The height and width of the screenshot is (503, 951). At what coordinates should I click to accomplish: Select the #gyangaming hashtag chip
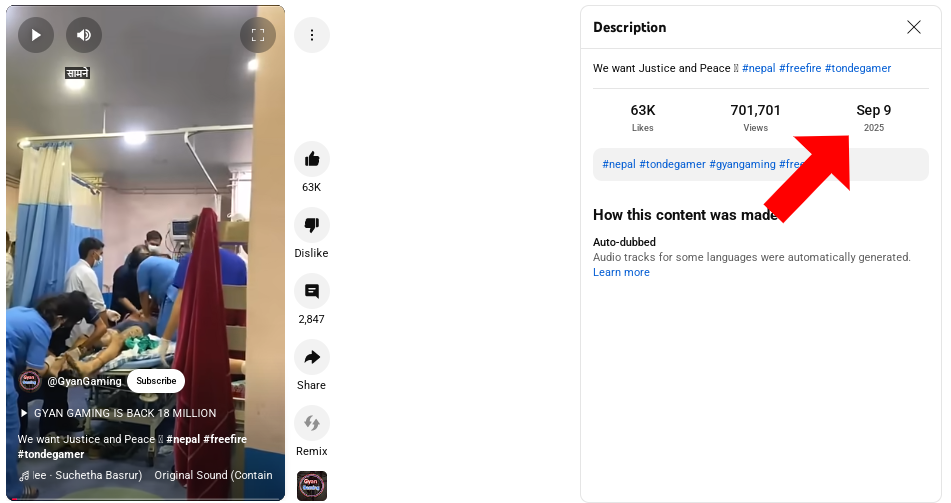[x=742, y=164]
